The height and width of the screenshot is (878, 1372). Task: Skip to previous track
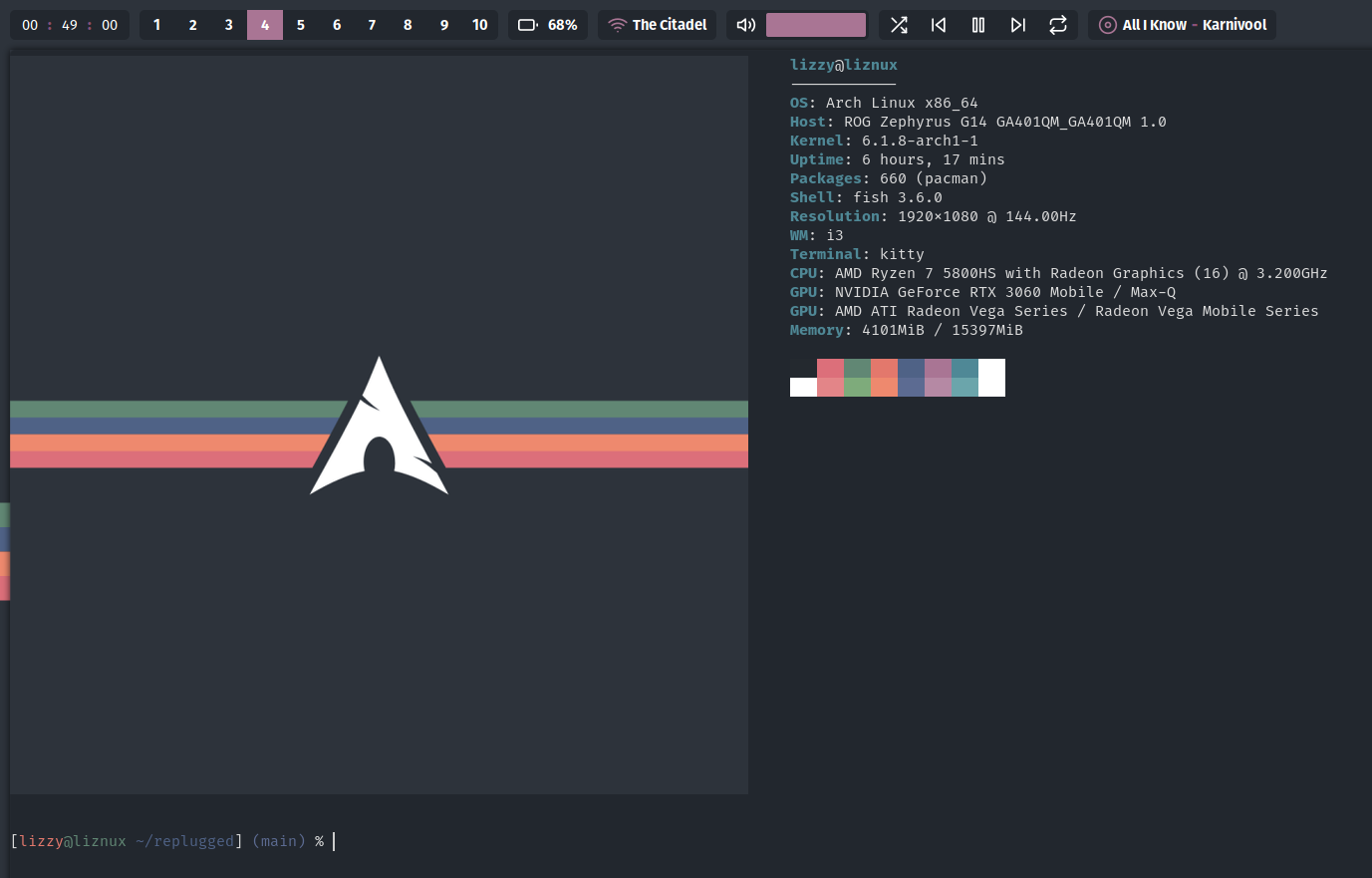939,25
